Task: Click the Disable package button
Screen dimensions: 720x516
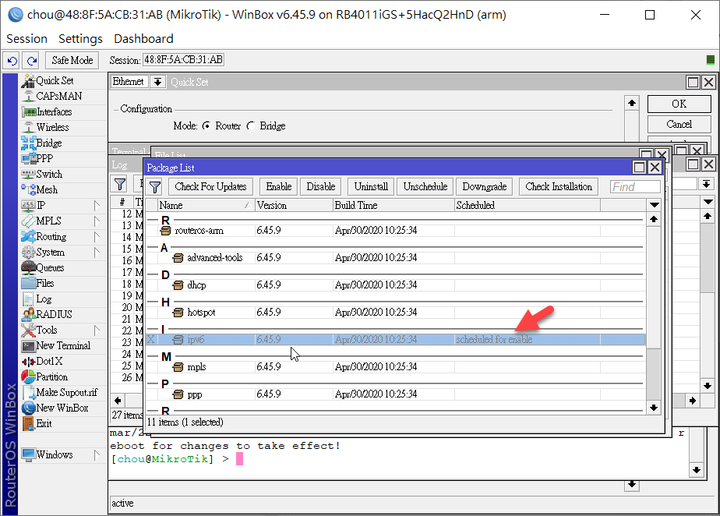Action: pyautogui.click(x=321, y=187)
